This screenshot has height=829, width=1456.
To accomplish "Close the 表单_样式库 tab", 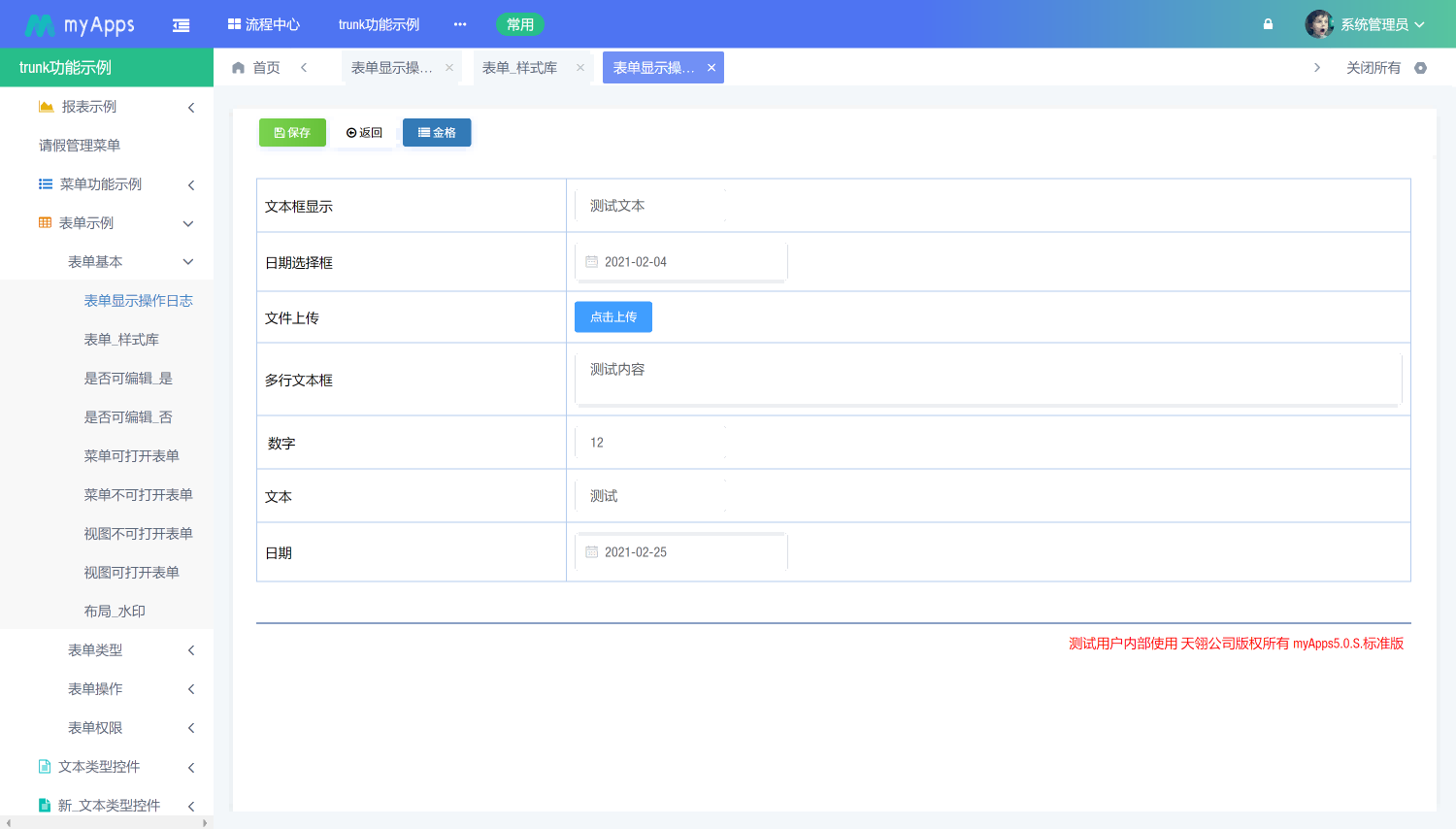I will pyautogui.click(x=580, y=68).
